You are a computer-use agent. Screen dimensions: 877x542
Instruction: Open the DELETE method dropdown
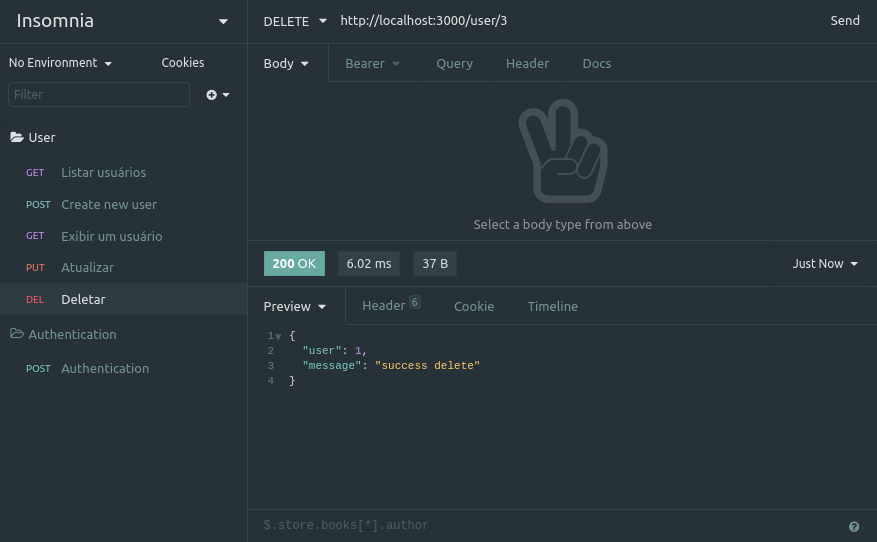click(x=295, y=21)
